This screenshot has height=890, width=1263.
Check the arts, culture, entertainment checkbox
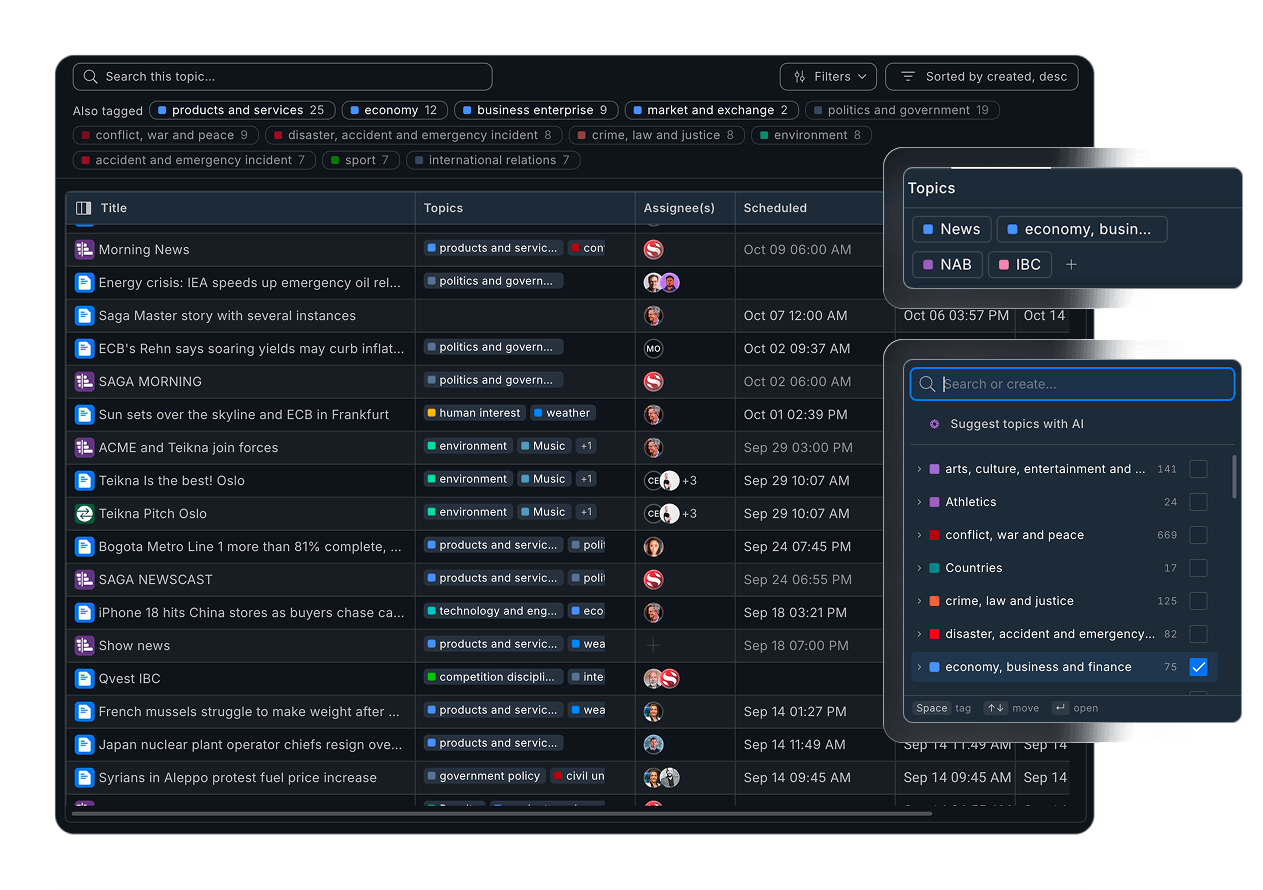pyautogui.click(x=1198, y=469)
